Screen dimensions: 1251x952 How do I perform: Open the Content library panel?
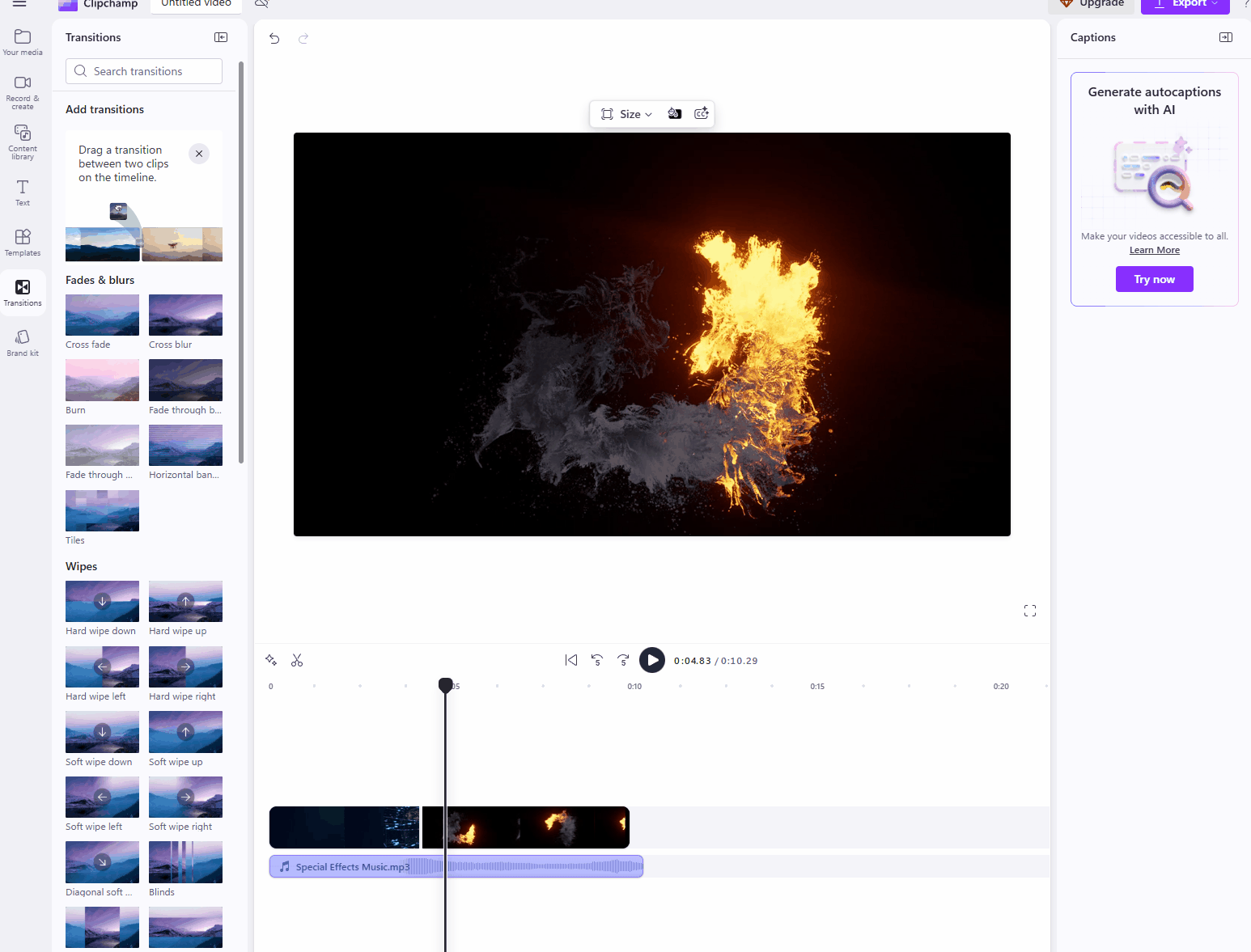tap(22, 142)
